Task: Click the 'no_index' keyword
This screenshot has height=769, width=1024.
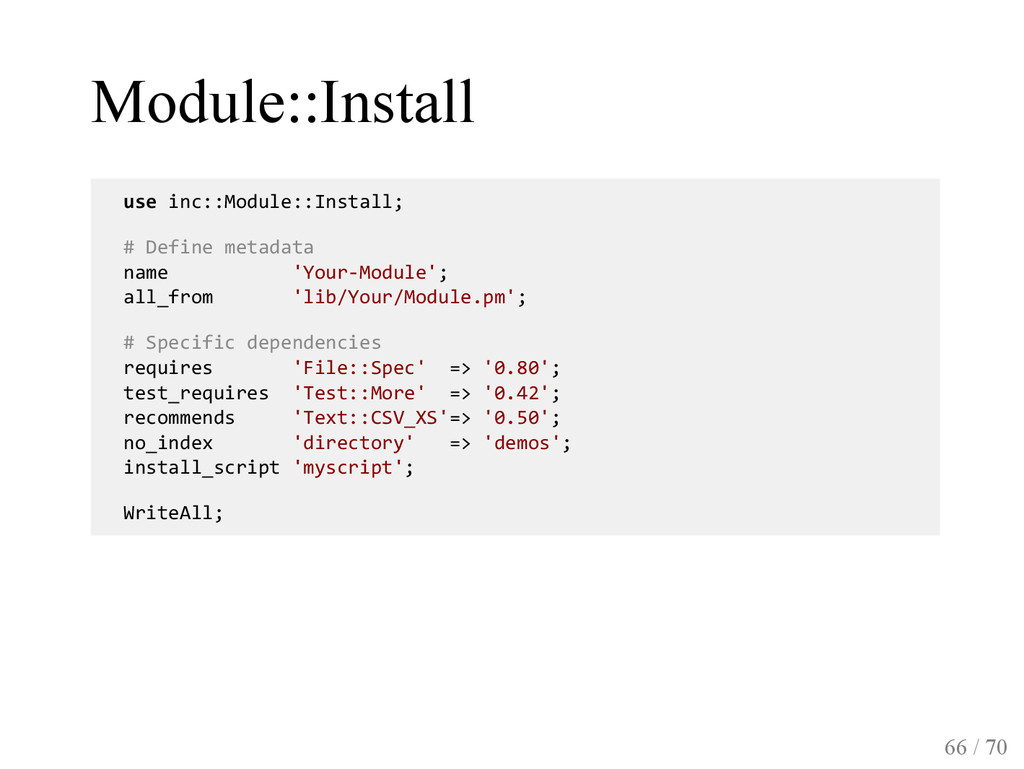Action: 168,443
